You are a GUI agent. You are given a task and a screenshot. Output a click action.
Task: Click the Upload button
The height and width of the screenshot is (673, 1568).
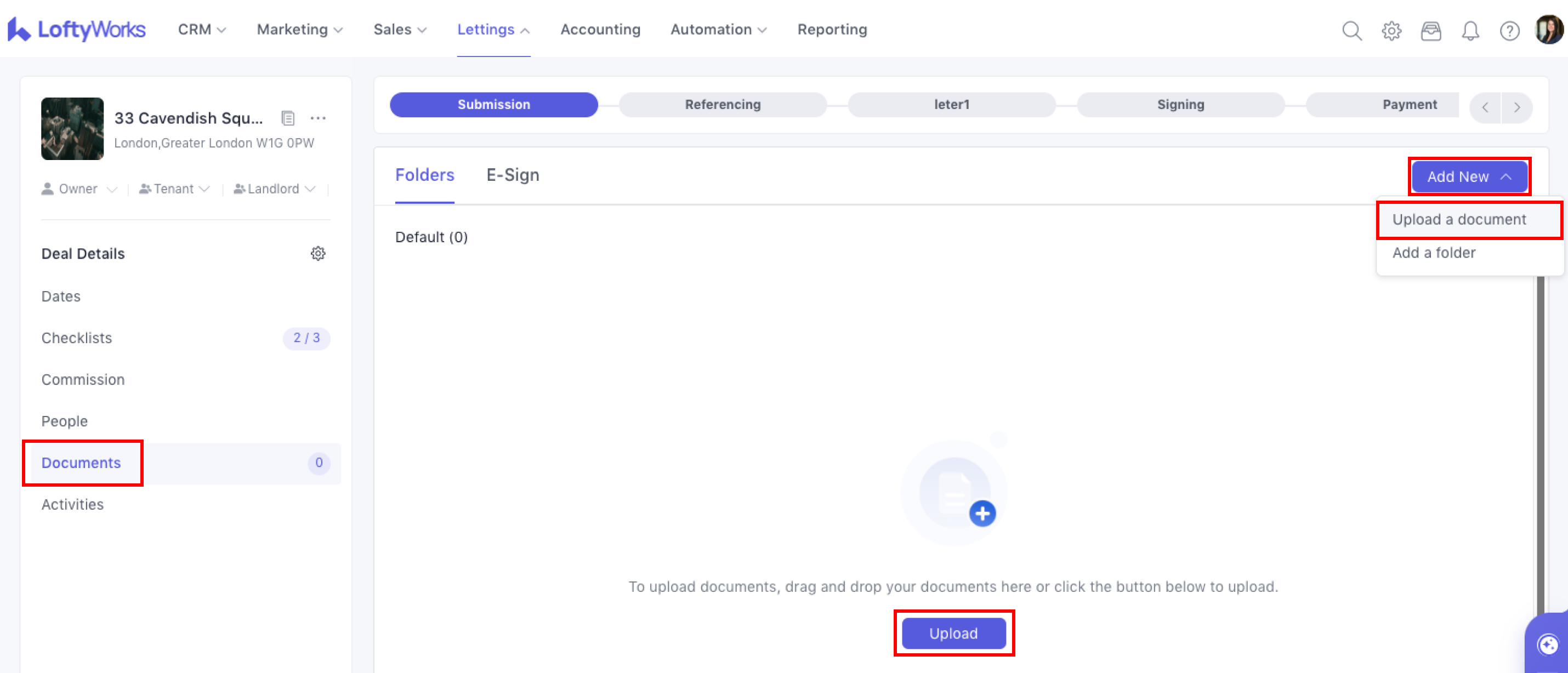[953, 634]
